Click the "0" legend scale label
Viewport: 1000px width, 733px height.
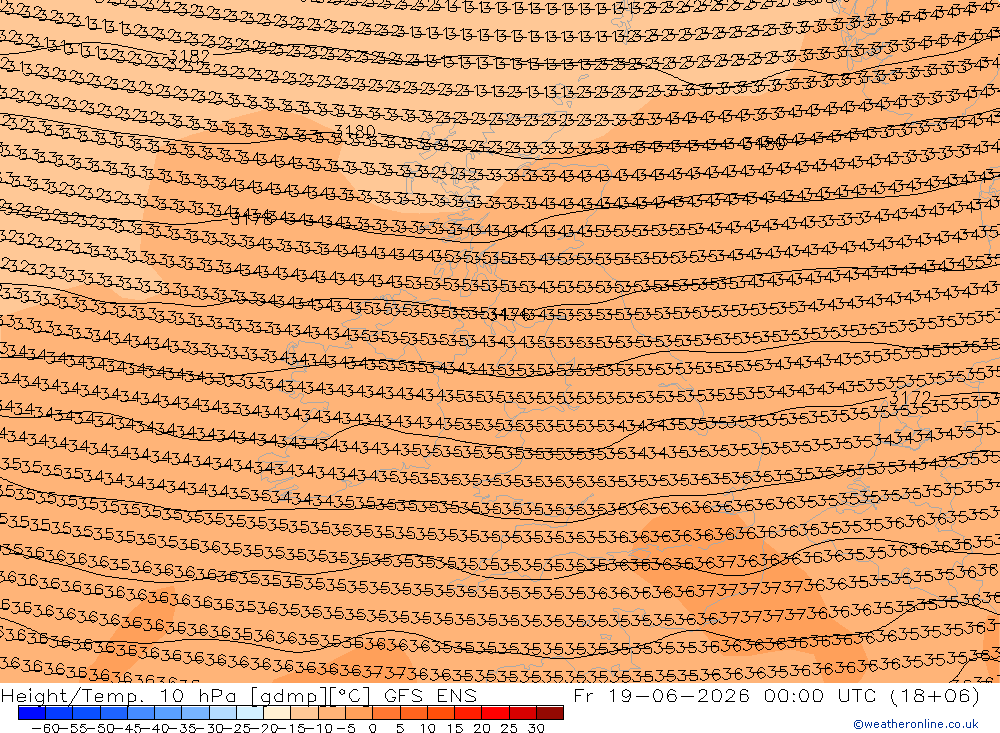(372, 728)
